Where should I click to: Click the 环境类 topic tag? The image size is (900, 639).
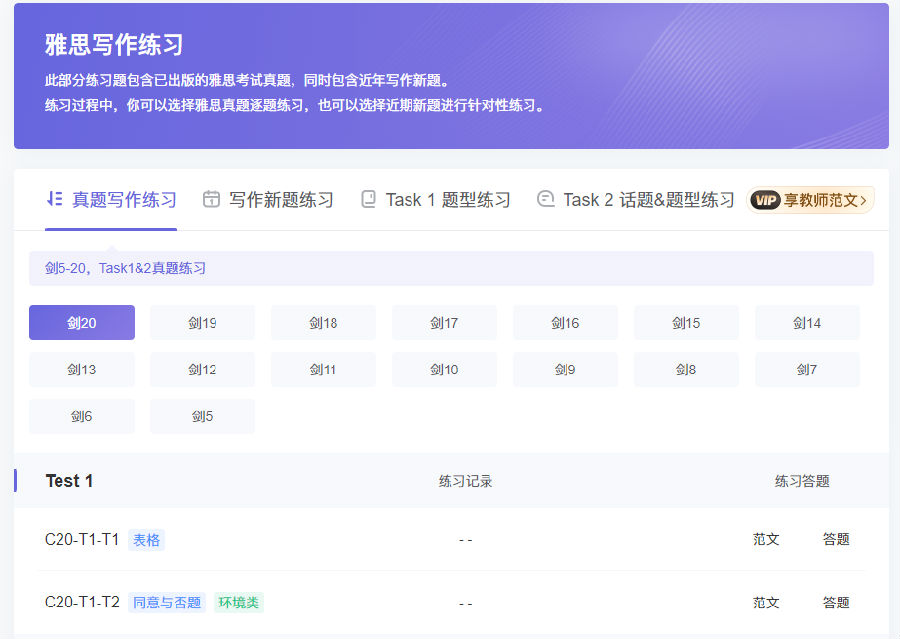coord(239,602)
